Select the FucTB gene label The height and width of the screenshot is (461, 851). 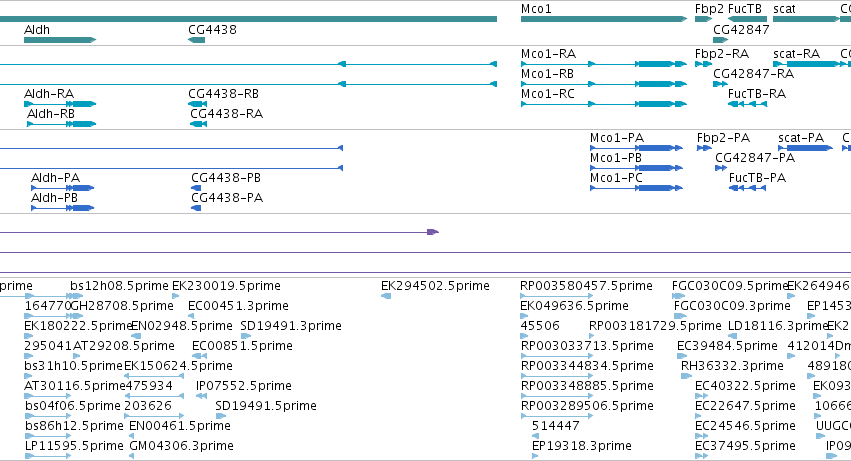pyautogui.click(x=745, y=9)
